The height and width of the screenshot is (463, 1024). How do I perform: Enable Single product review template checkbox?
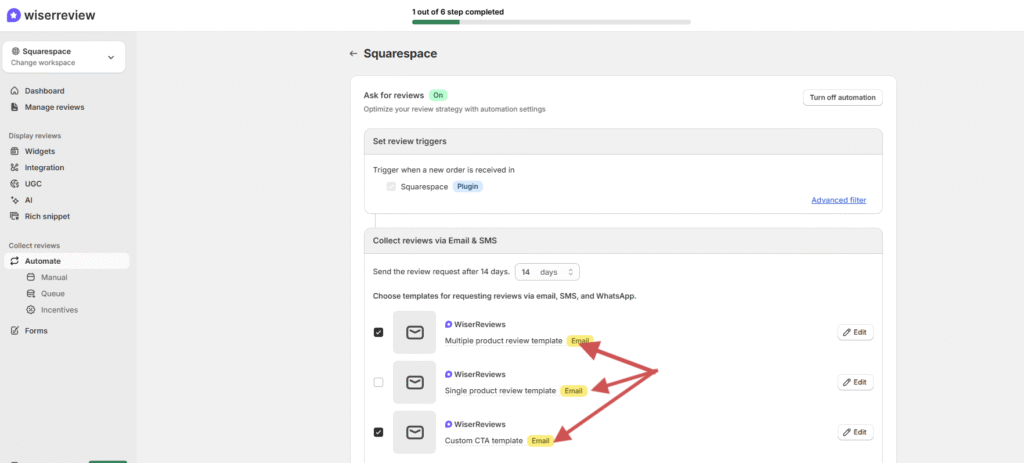[x=378, y=382]
